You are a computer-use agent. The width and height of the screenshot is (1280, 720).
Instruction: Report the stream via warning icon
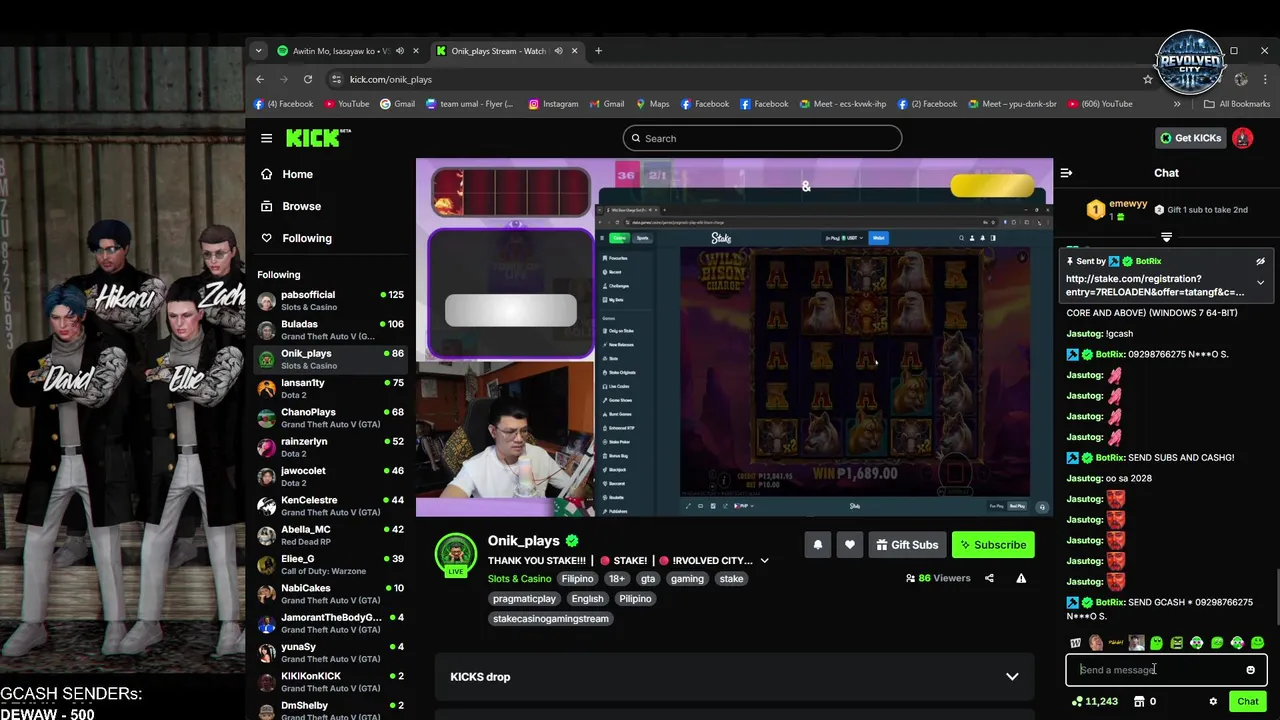1021,578
